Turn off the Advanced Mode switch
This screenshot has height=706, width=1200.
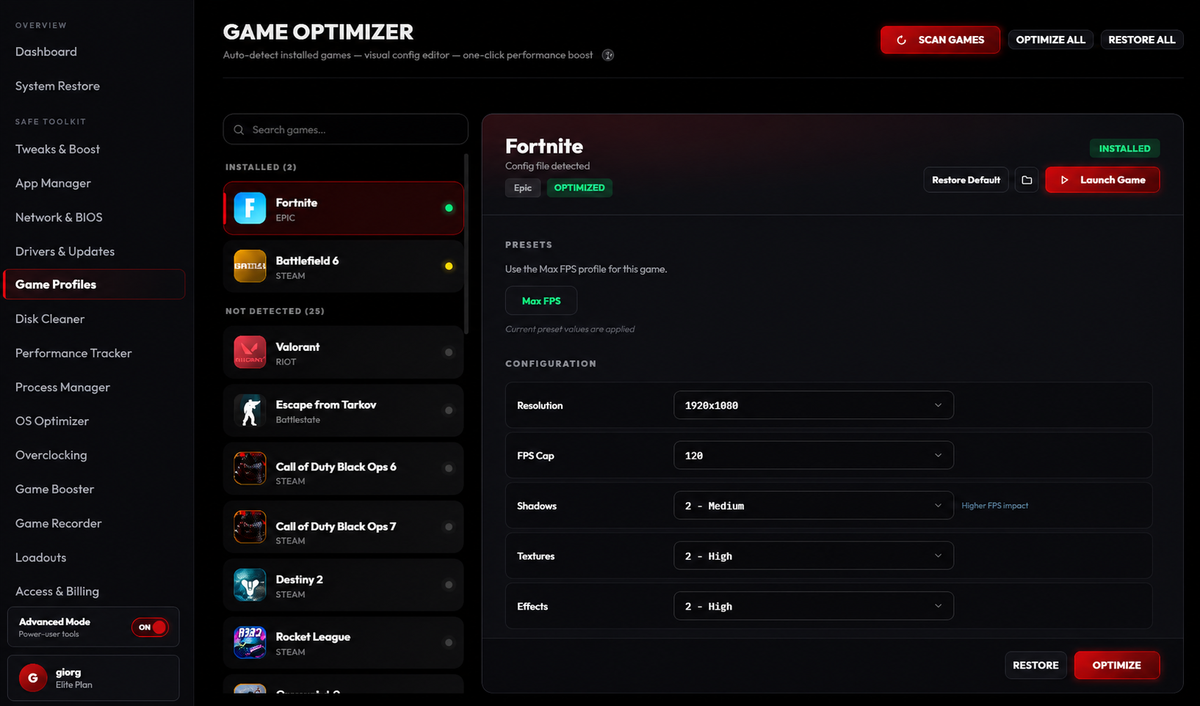pyautogui.click(x=150, y=627)
